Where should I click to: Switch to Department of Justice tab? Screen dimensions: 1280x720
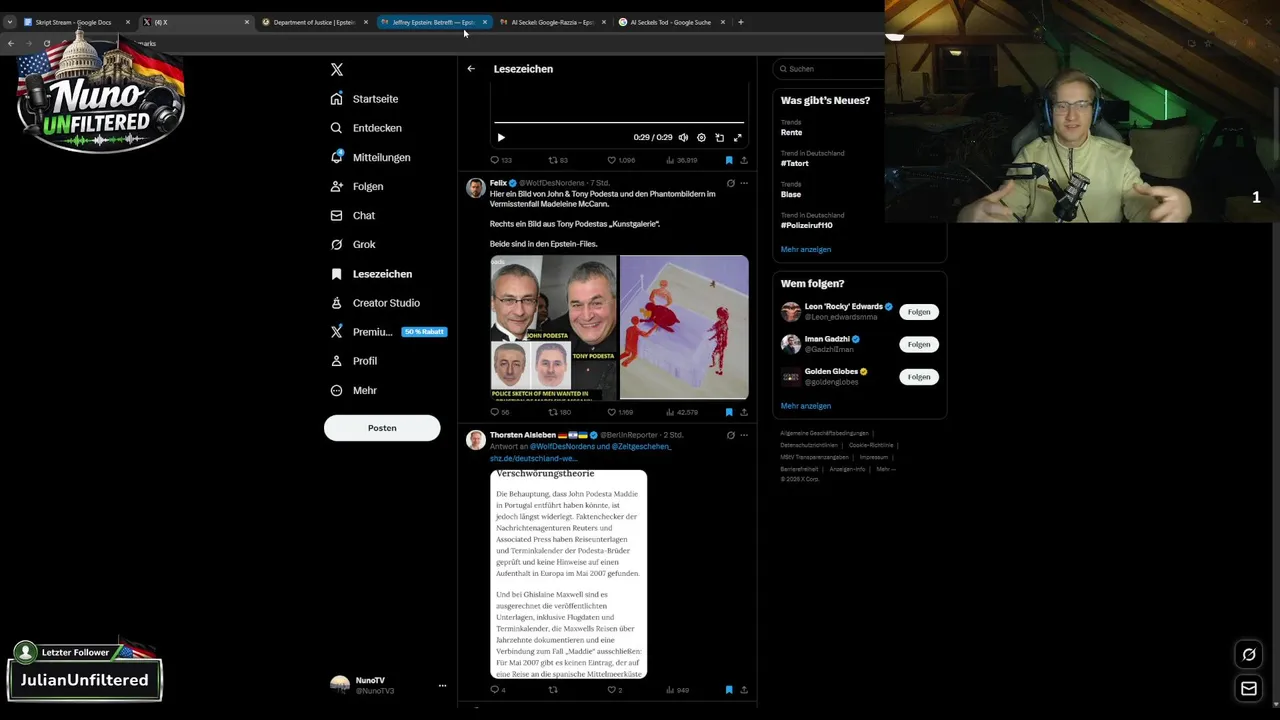click(314, 22)
